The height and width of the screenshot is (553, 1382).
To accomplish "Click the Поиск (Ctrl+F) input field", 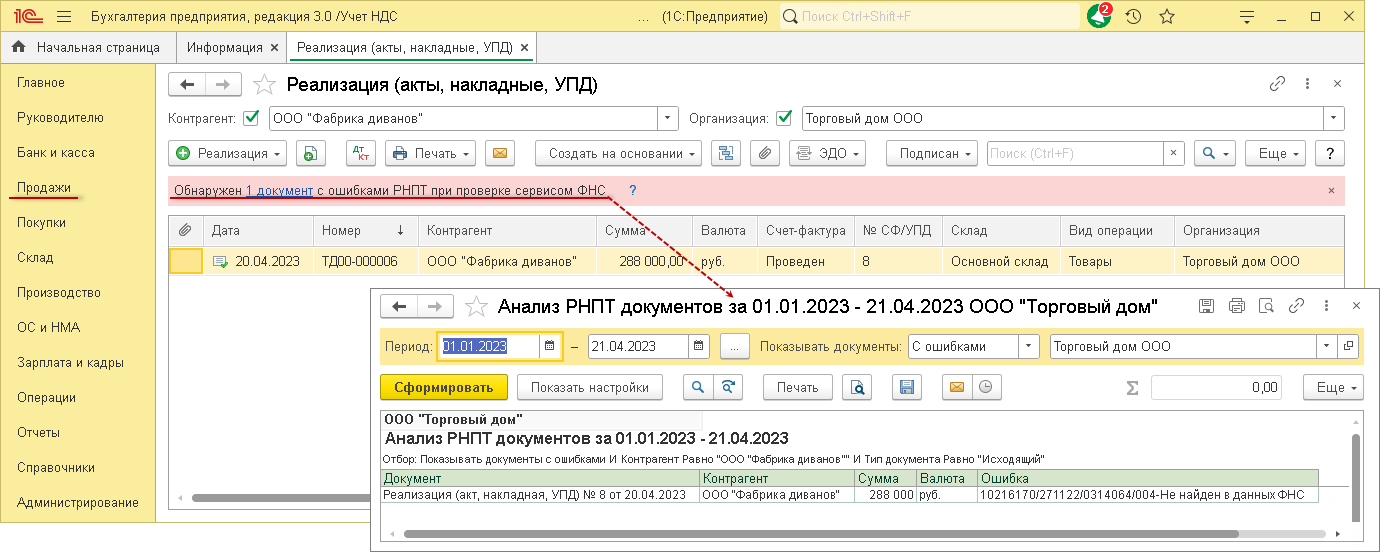I will (1075, 153).
